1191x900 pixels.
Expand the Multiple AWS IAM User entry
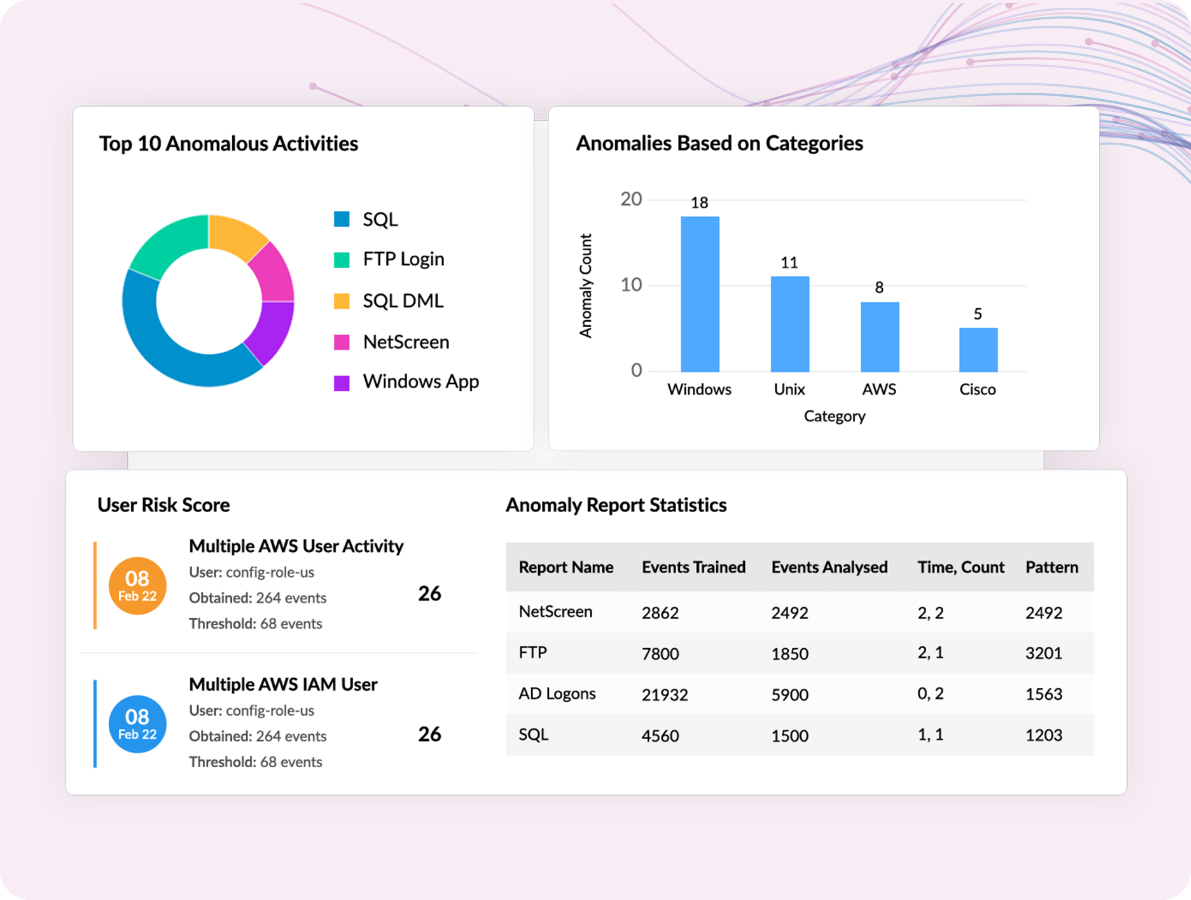pyautogui.click(x=283, y=684)
